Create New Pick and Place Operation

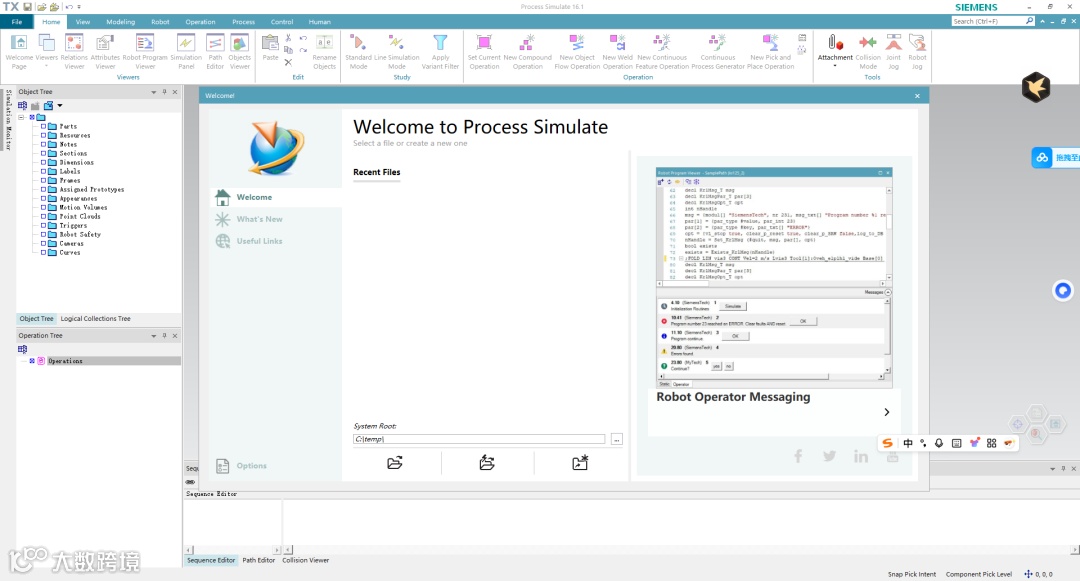pyautogui.click(x=770, y=52)
